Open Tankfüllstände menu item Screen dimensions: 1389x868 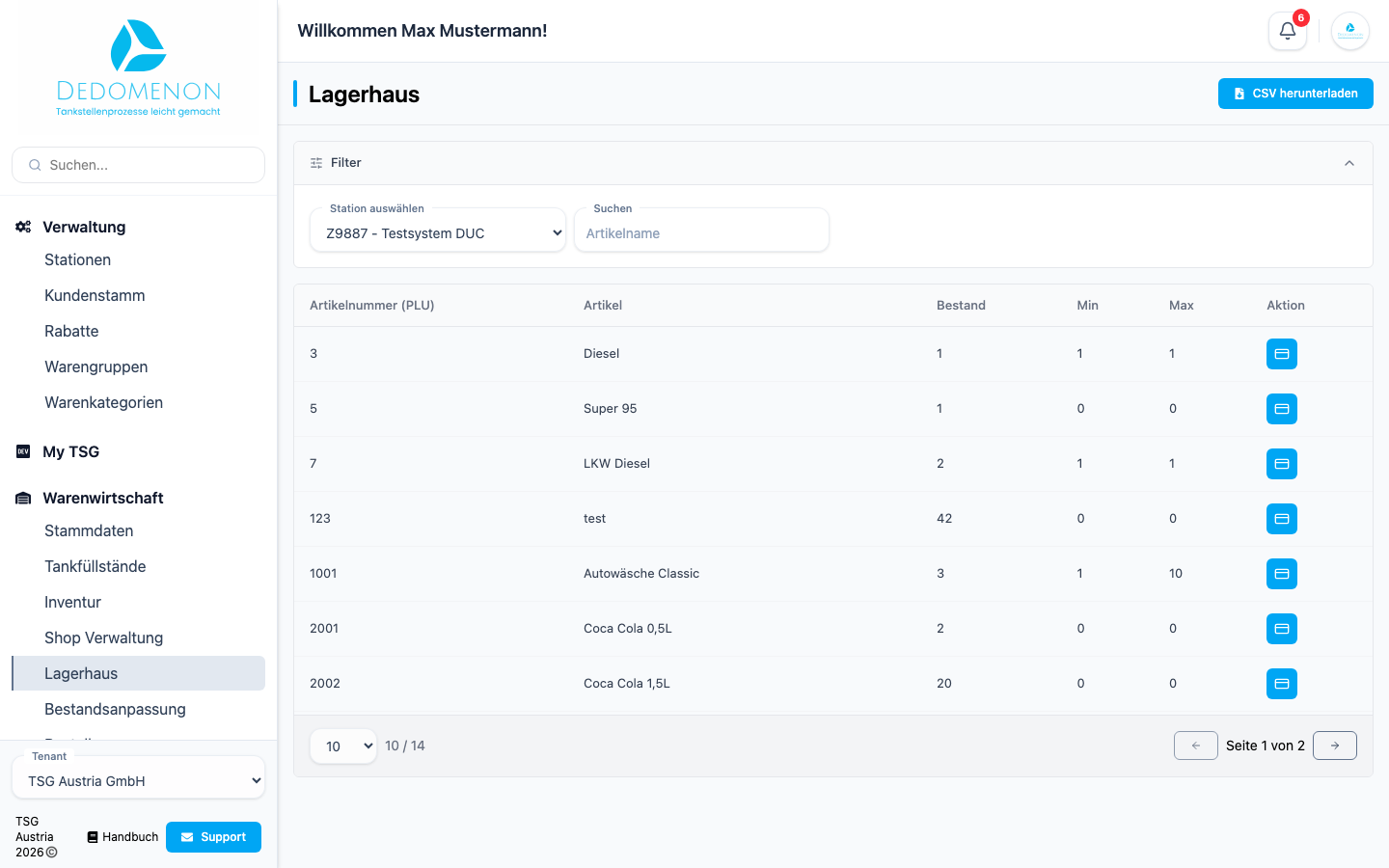[x=95, y=566]
